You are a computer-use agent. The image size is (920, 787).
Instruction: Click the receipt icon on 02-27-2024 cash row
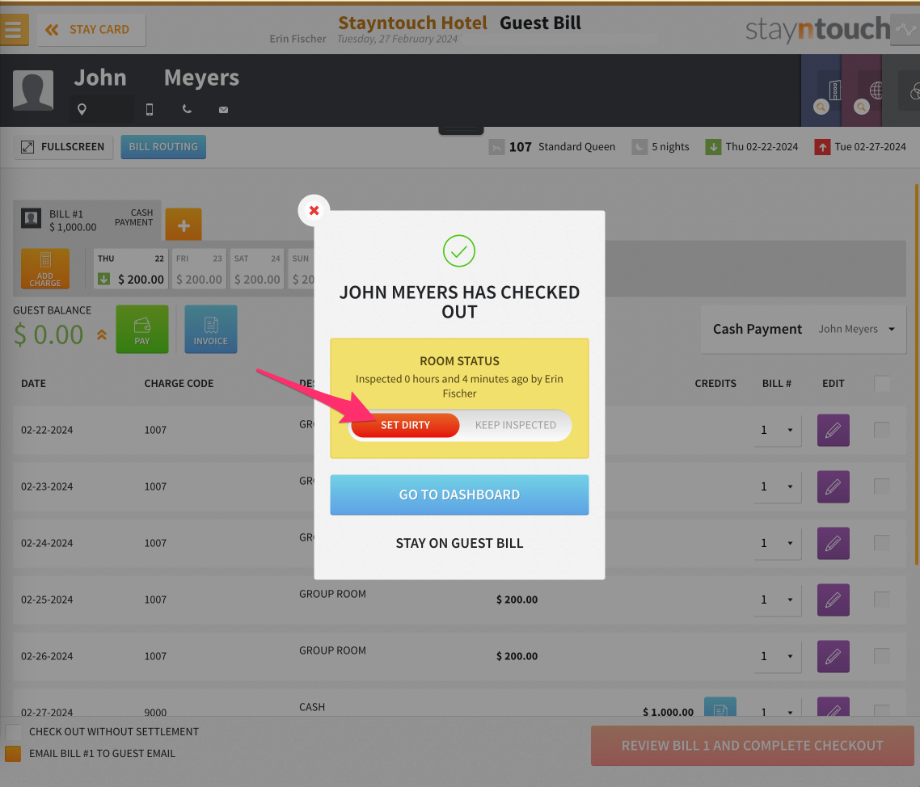(x=720, y=707)
